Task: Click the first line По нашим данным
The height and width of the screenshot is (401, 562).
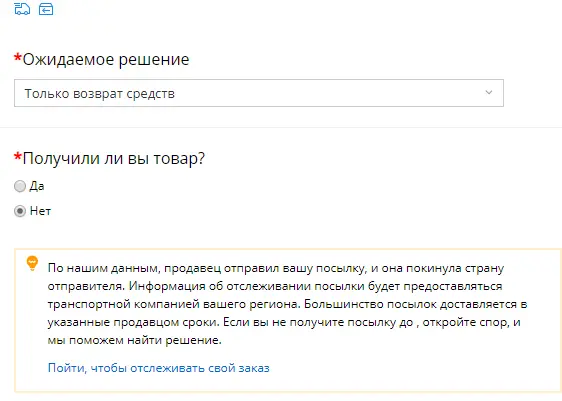Action: pyautogui.click(x=276, y=268)
